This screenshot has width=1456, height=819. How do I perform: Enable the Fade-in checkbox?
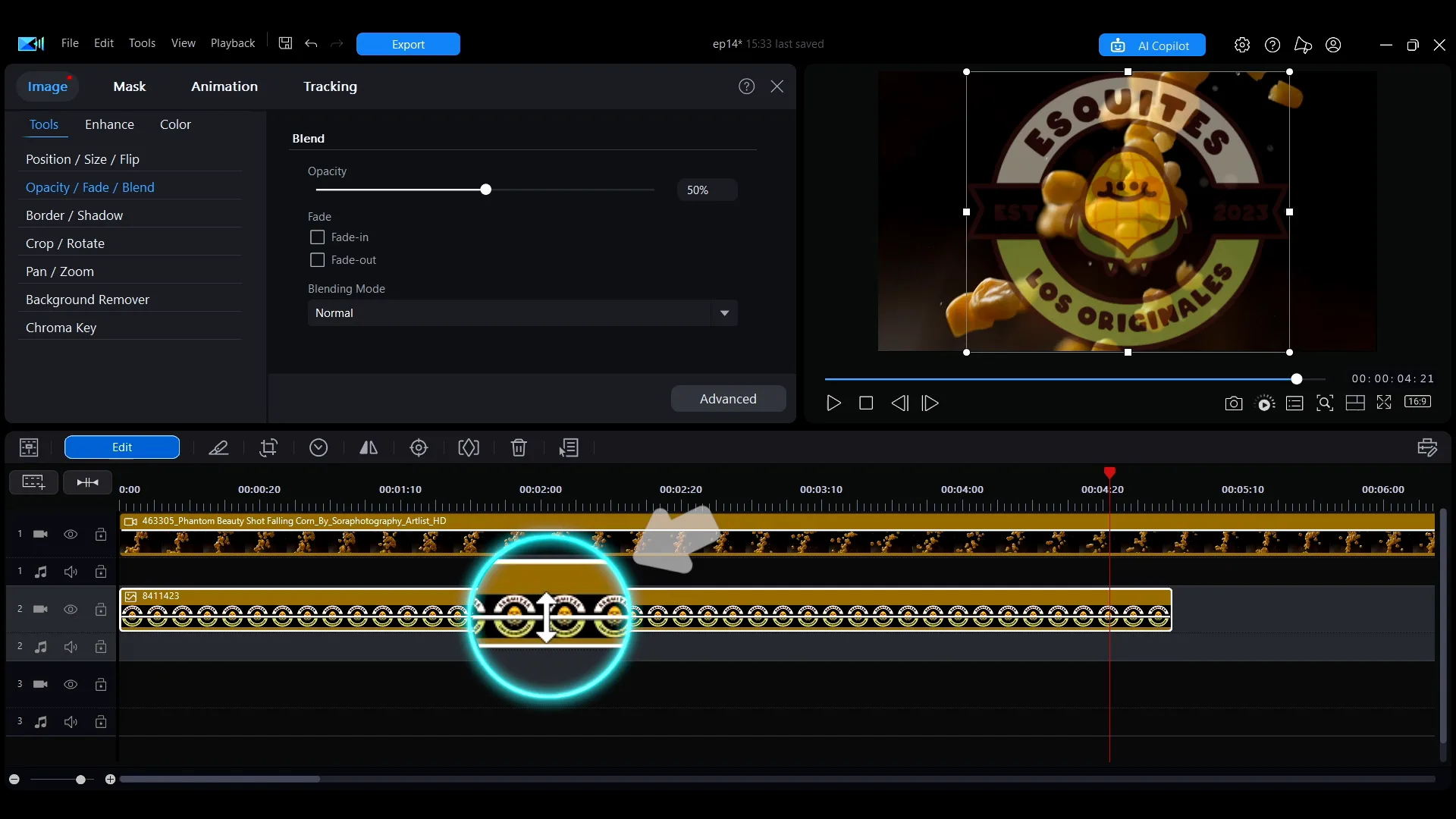[318, 237]
